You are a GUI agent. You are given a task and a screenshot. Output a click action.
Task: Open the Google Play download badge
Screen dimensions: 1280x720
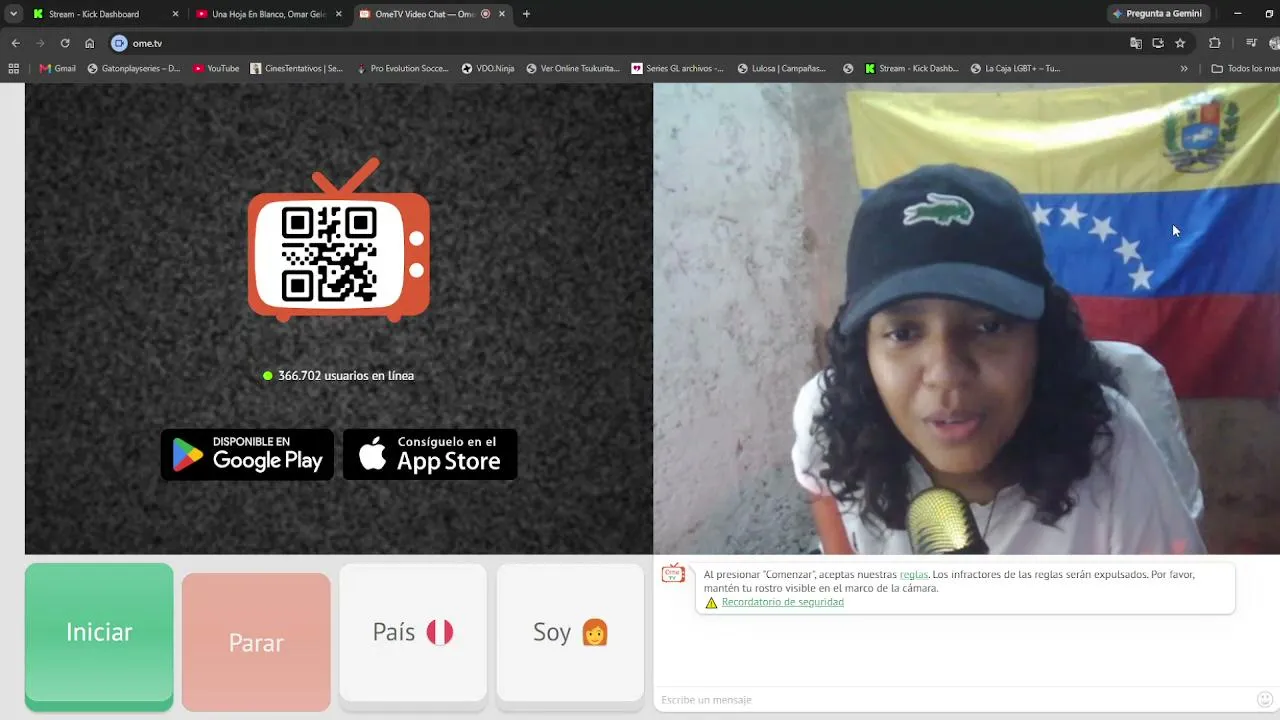tap(247, 455)
